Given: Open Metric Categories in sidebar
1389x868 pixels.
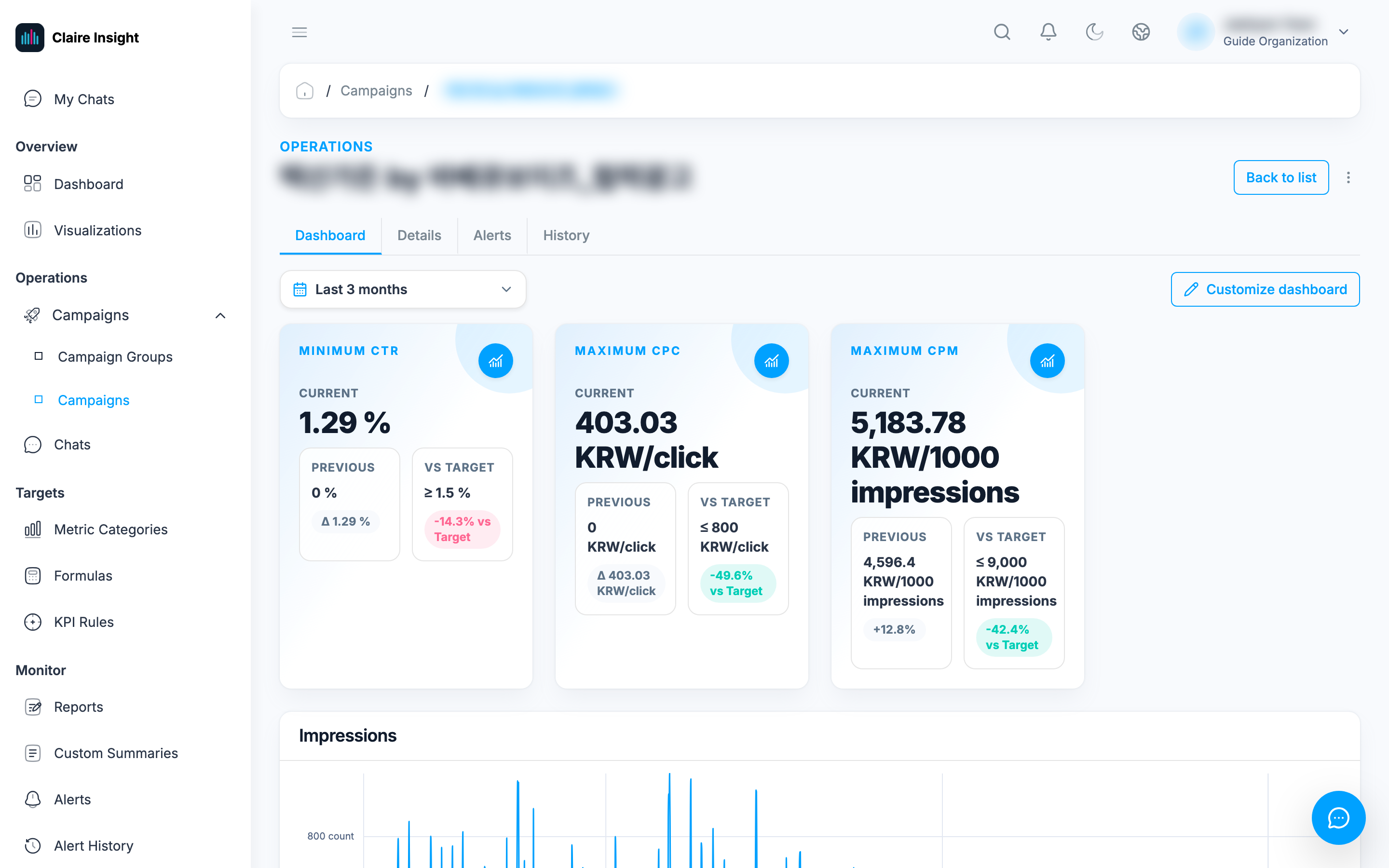Looking at the screenshot, I should (x=125, y=529).
